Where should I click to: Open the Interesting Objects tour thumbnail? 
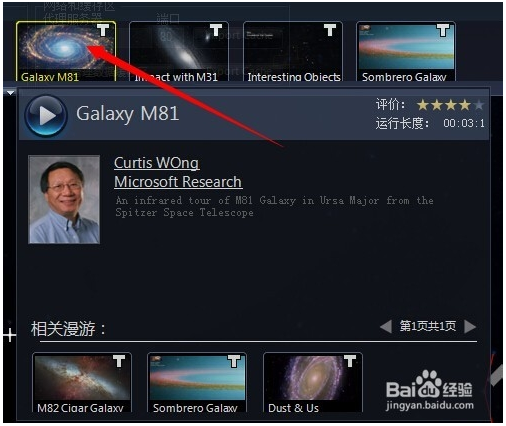click(x=293, y=51)
